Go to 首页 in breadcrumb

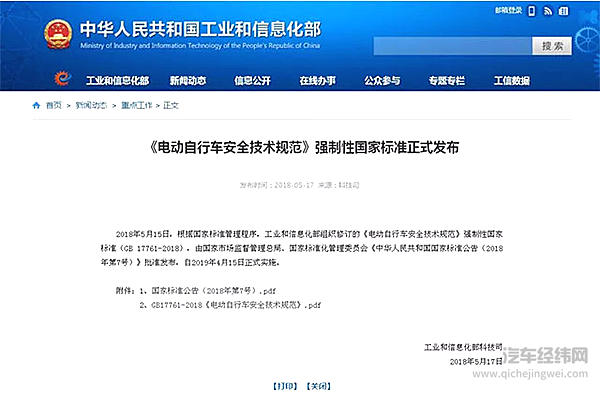coord(54,105)
